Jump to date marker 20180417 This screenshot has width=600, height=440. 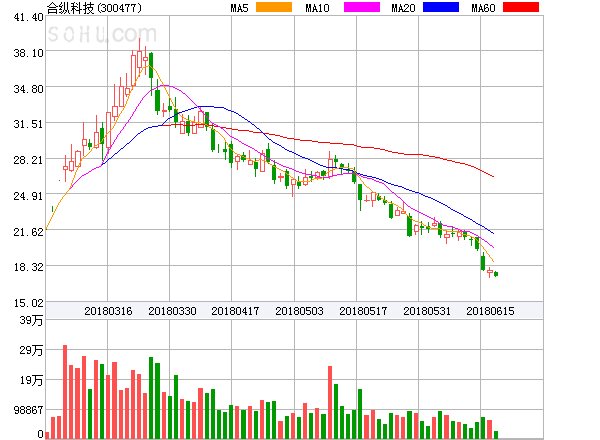point(236,311)
